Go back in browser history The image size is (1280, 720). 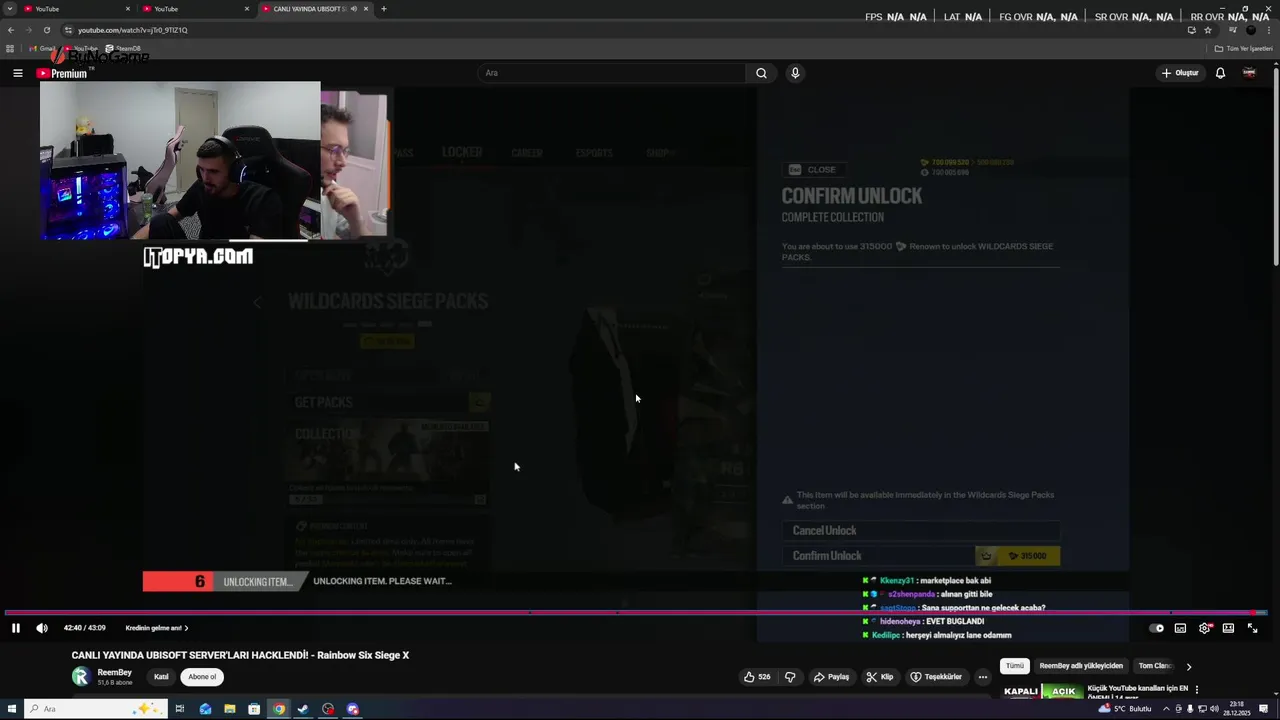[10, 30]
